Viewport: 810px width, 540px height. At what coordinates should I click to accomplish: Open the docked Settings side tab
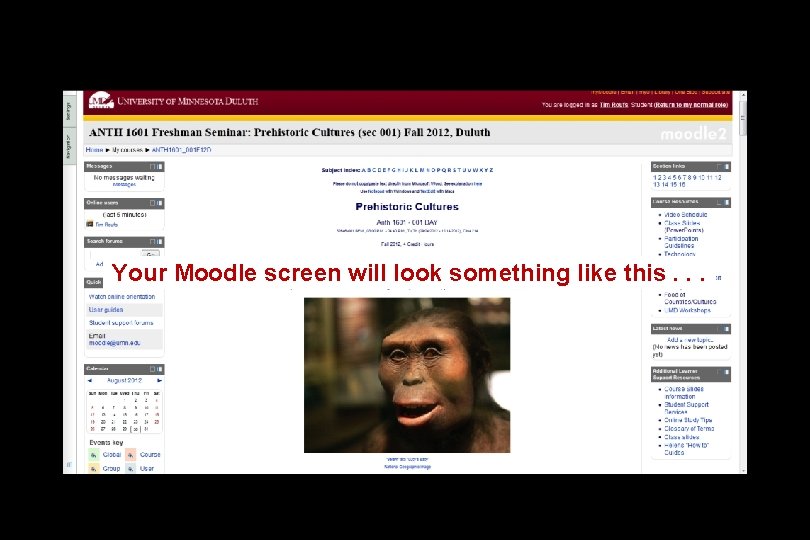click(68, 110)
